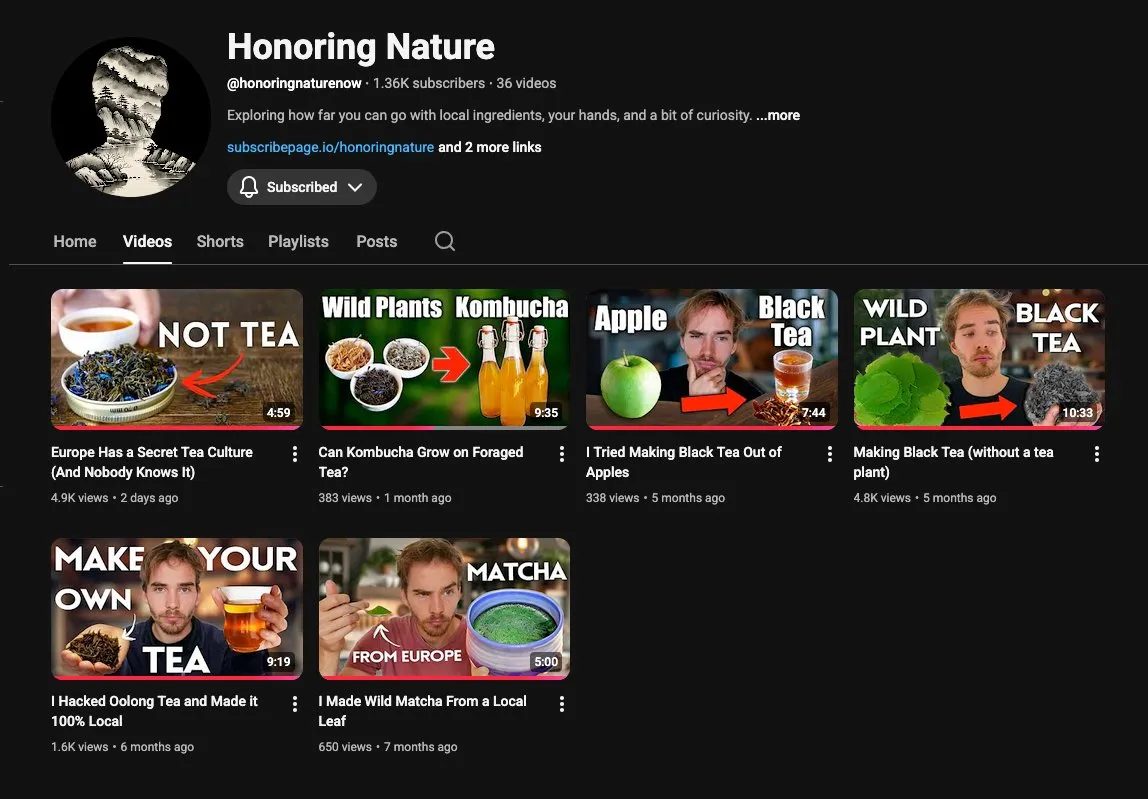Open the Posts tab
This screenshot has height=799, width=1148.
pos(376,241)
